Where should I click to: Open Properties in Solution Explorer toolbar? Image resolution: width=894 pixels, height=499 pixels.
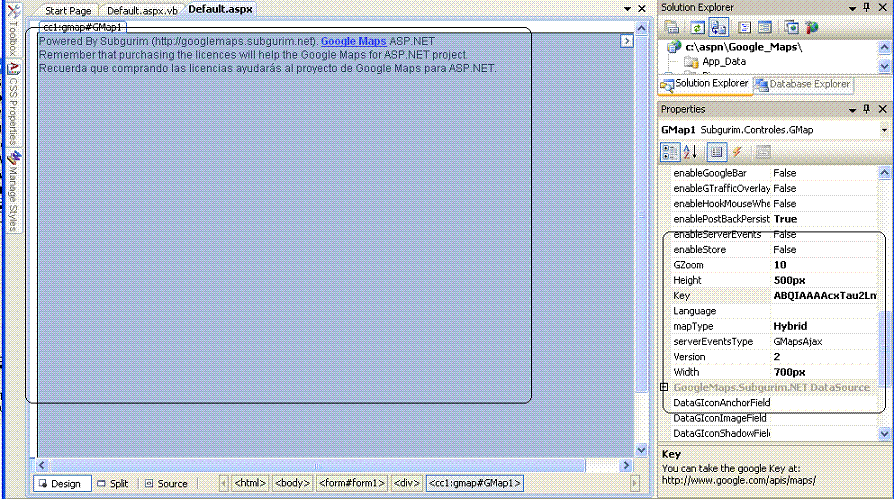672,27
